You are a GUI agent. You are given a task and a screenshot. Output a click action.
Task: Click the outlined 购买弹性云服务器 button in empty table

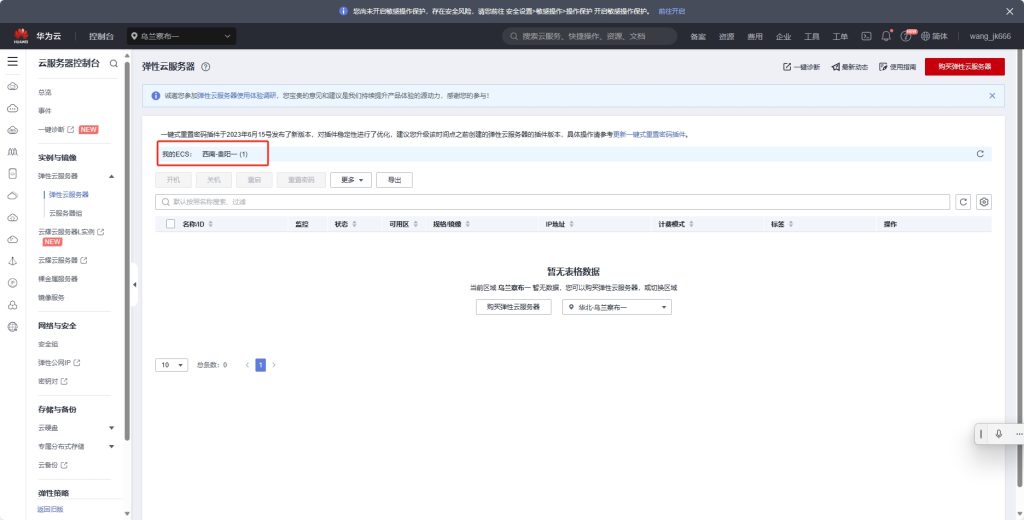(x=513, y=307)
